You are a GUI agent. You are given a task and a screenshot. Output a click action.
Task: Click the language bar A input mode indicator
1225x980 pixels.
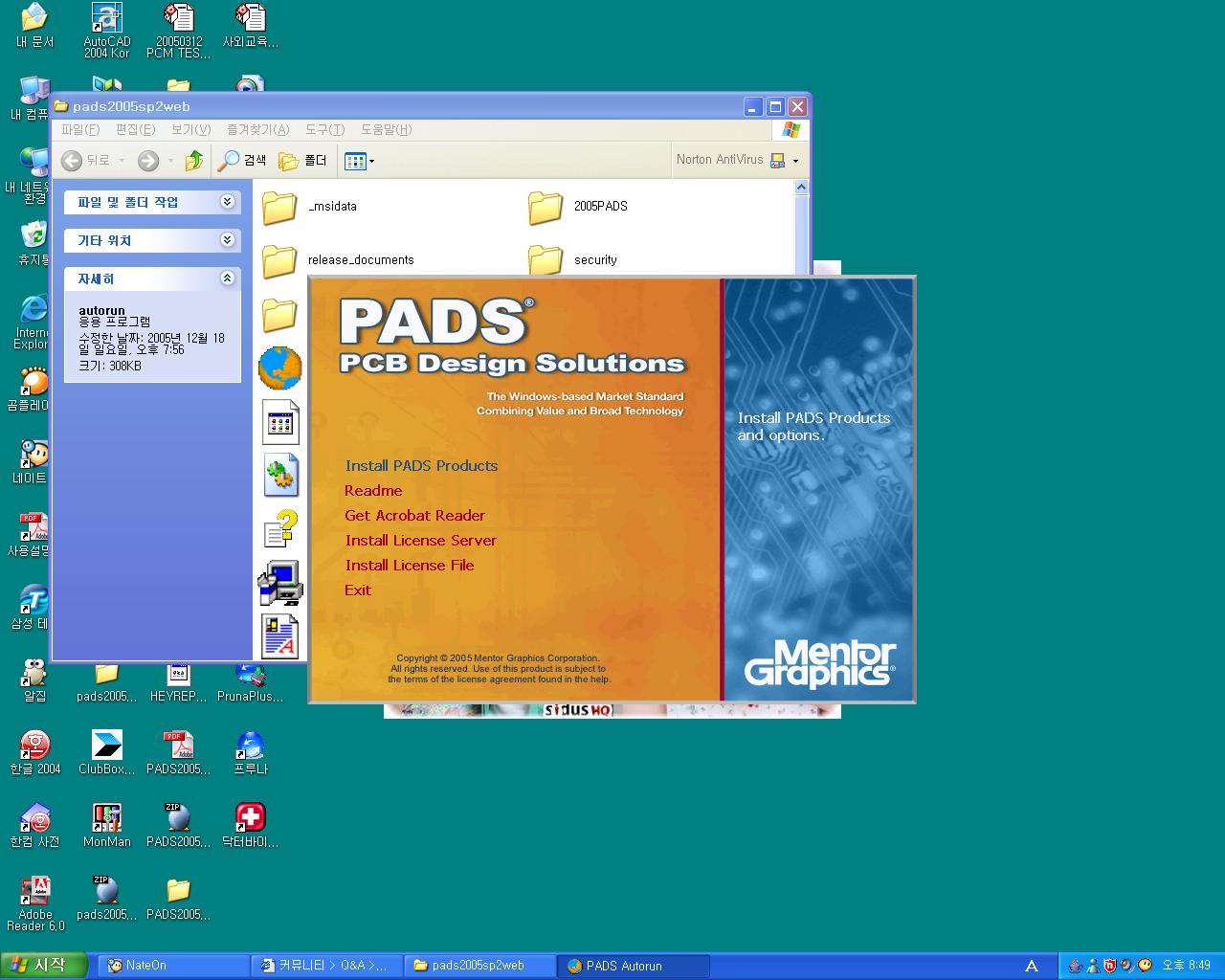[1032, 966]
